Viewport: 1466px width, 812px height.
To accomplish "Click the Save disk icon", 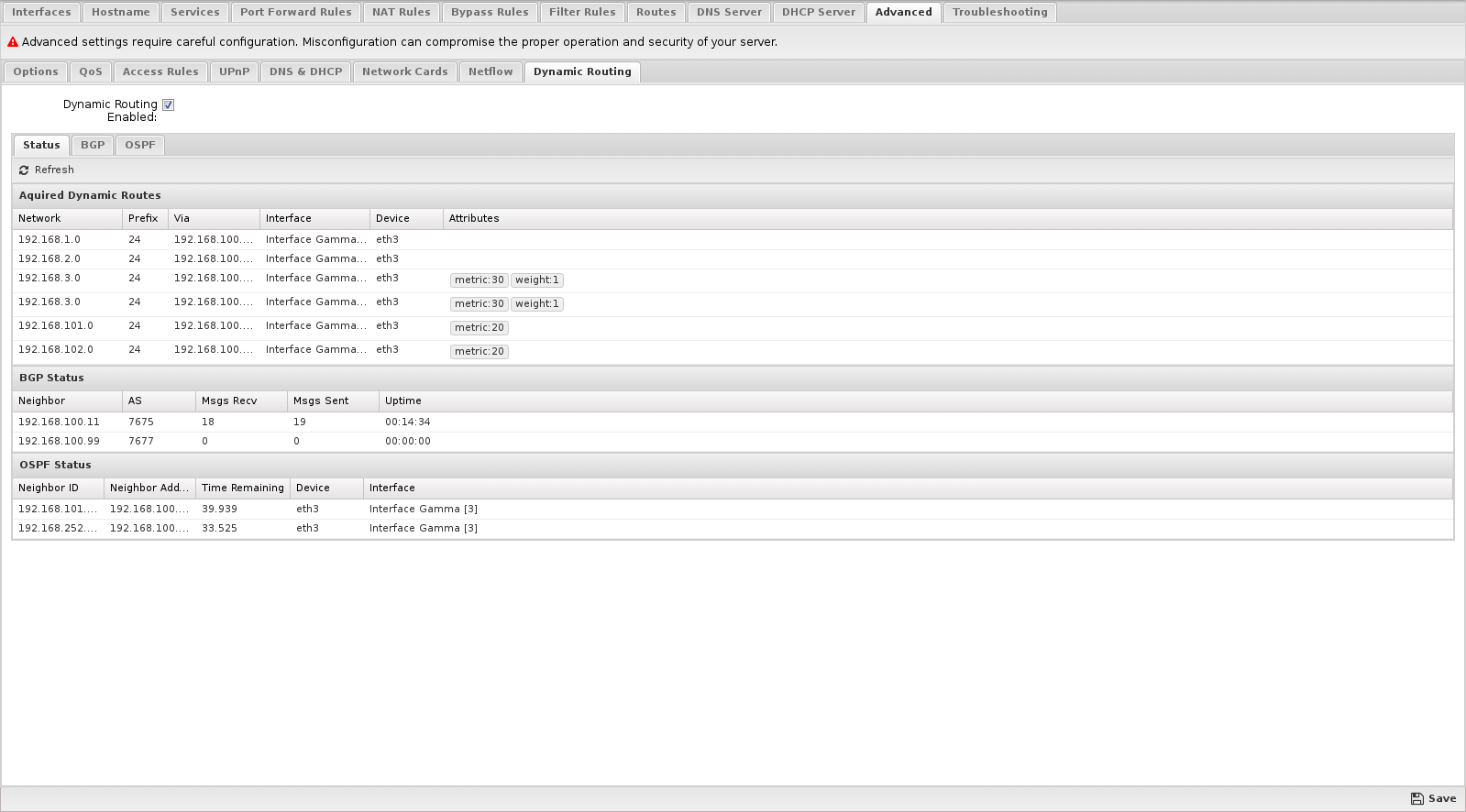I will pos(1416,799).
